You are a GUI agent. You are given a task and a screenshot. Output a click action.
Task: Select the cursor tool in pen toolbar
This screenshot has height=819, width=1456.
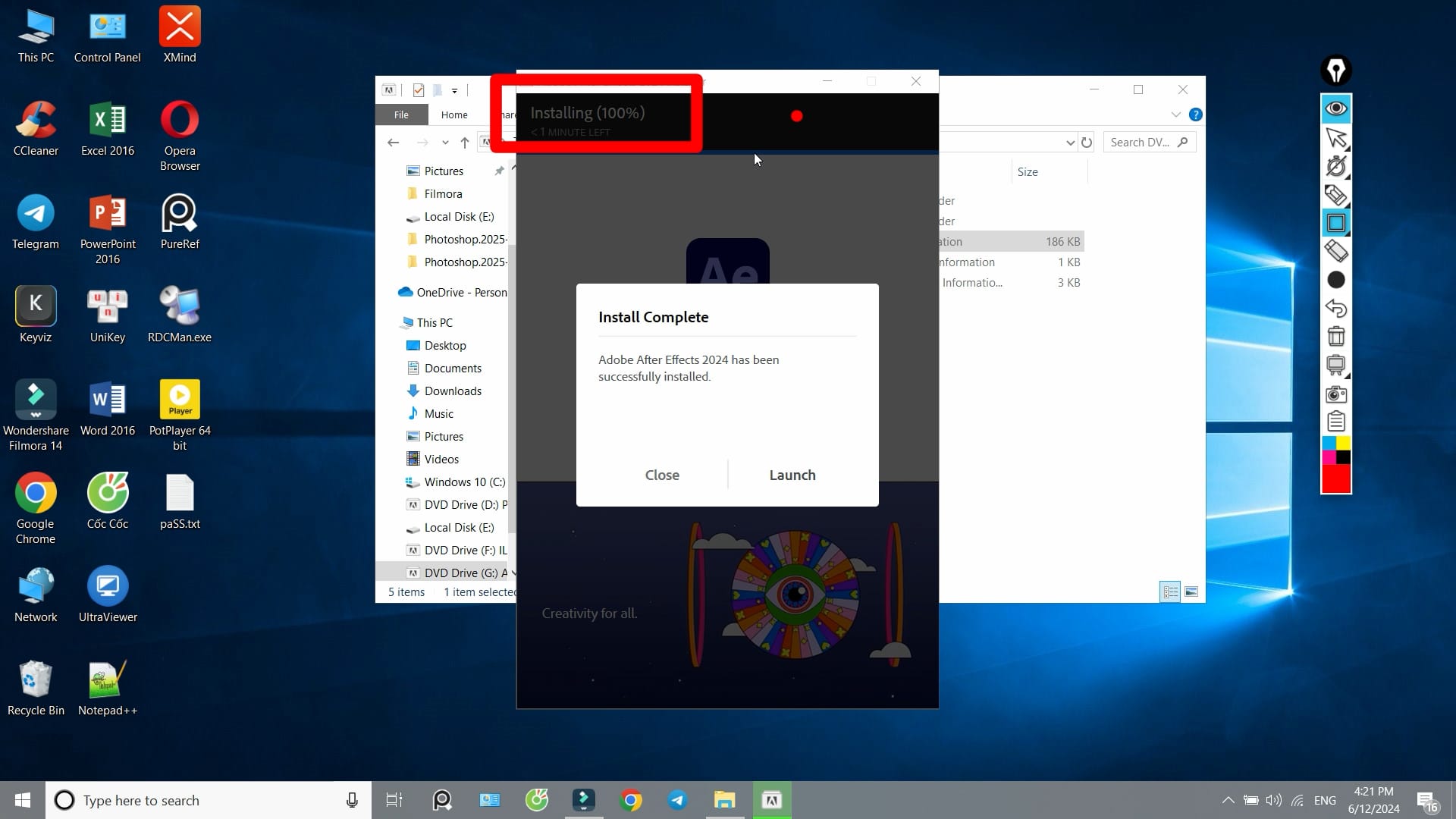coord(1335,138)
